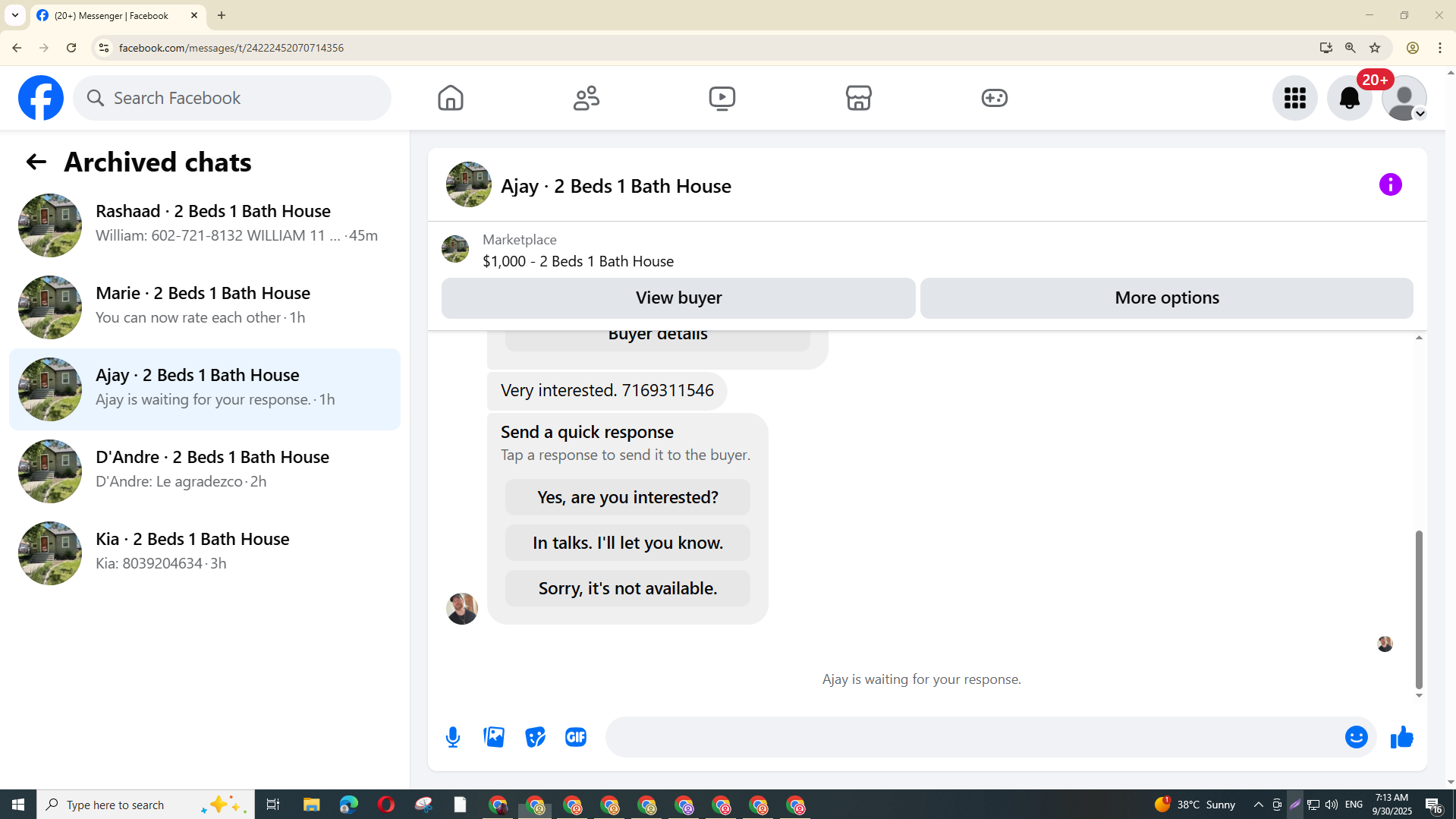1456x819 pixels.
Task: Send quick response "In talks. I'll let you know."
Action: tap(627, 543)
